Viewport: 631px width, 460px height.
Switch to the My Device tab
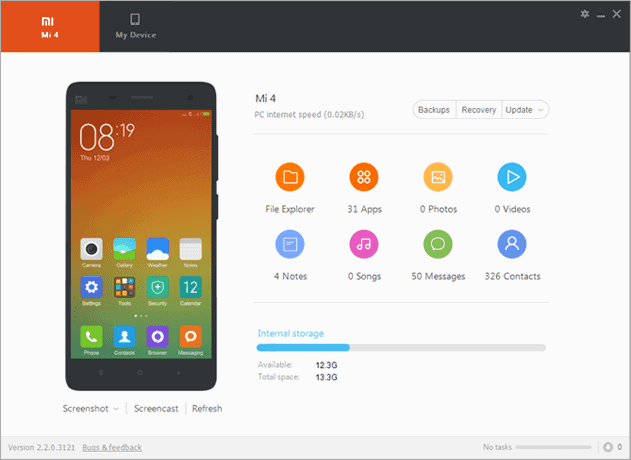point(136,27)
